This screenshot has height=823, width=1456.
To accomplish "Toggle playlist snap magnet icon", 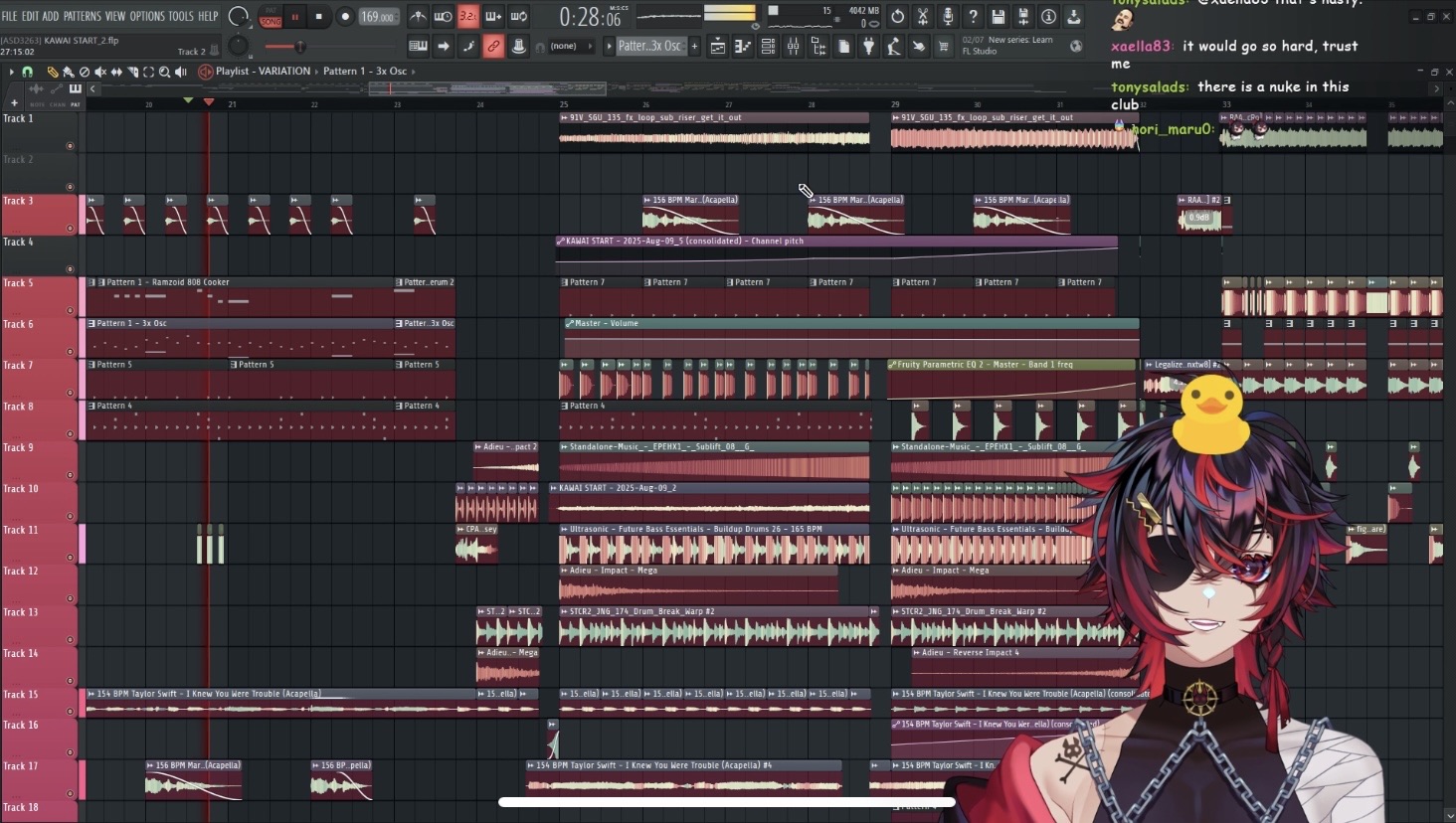I will 27,72.
